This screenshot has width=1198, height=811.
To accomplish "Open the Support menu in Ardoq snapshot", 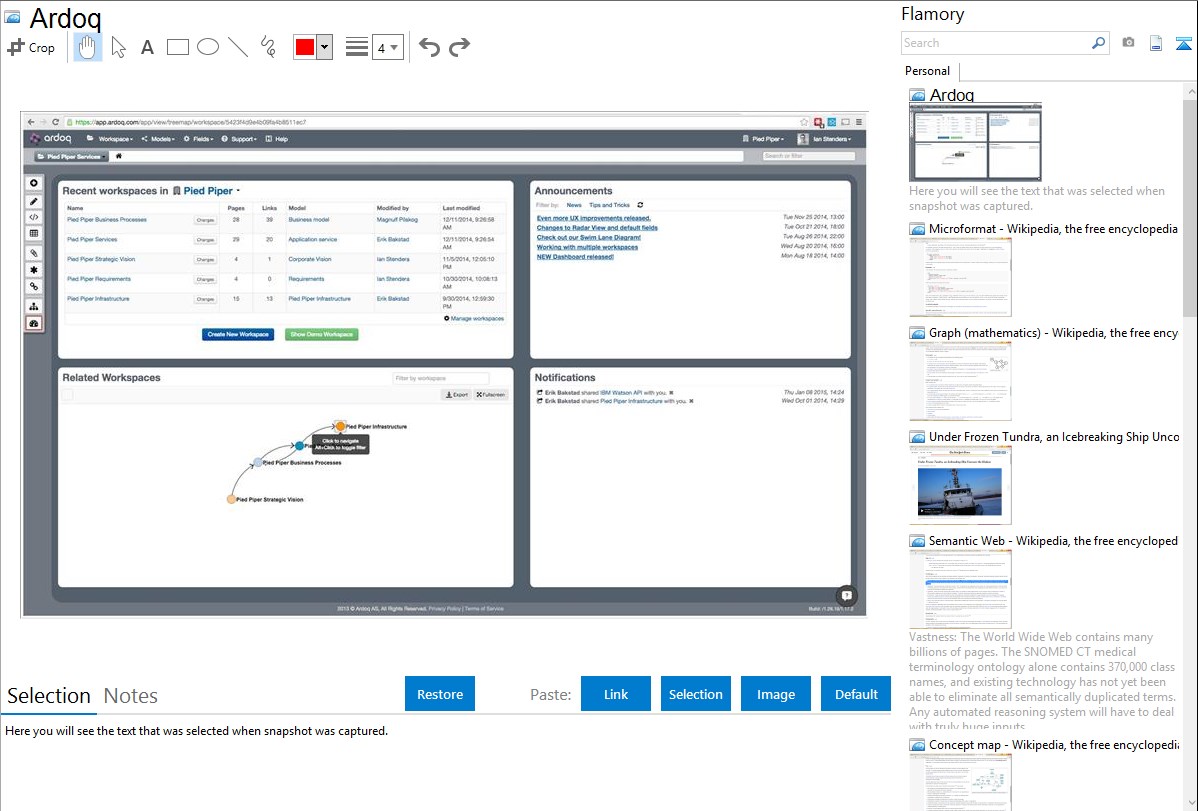I will [239, 139].
